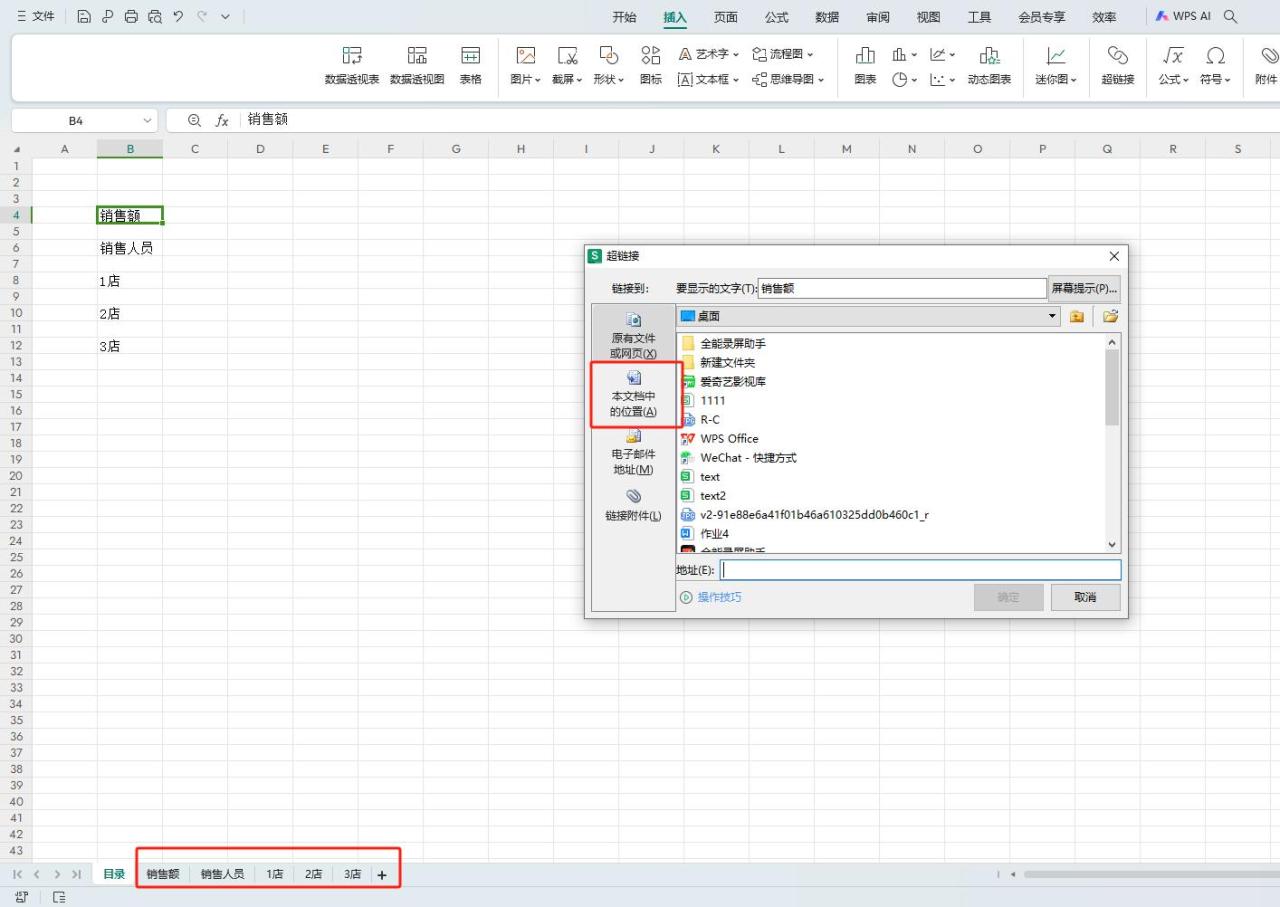Insert a PivotTable (数据透视表)

point(352,66)
